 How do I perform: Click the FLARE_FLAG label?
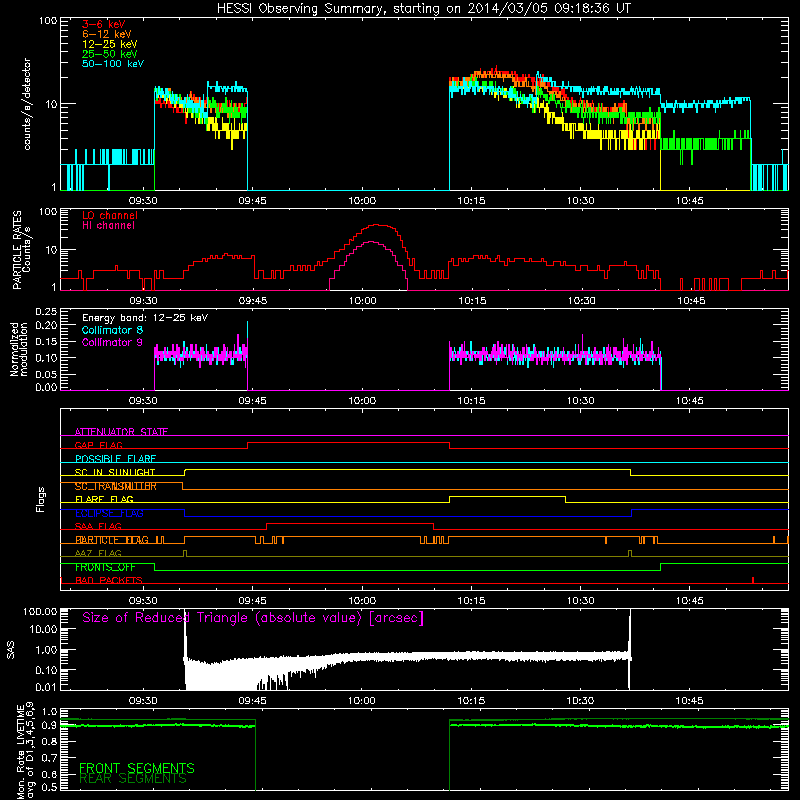[104, 499]
